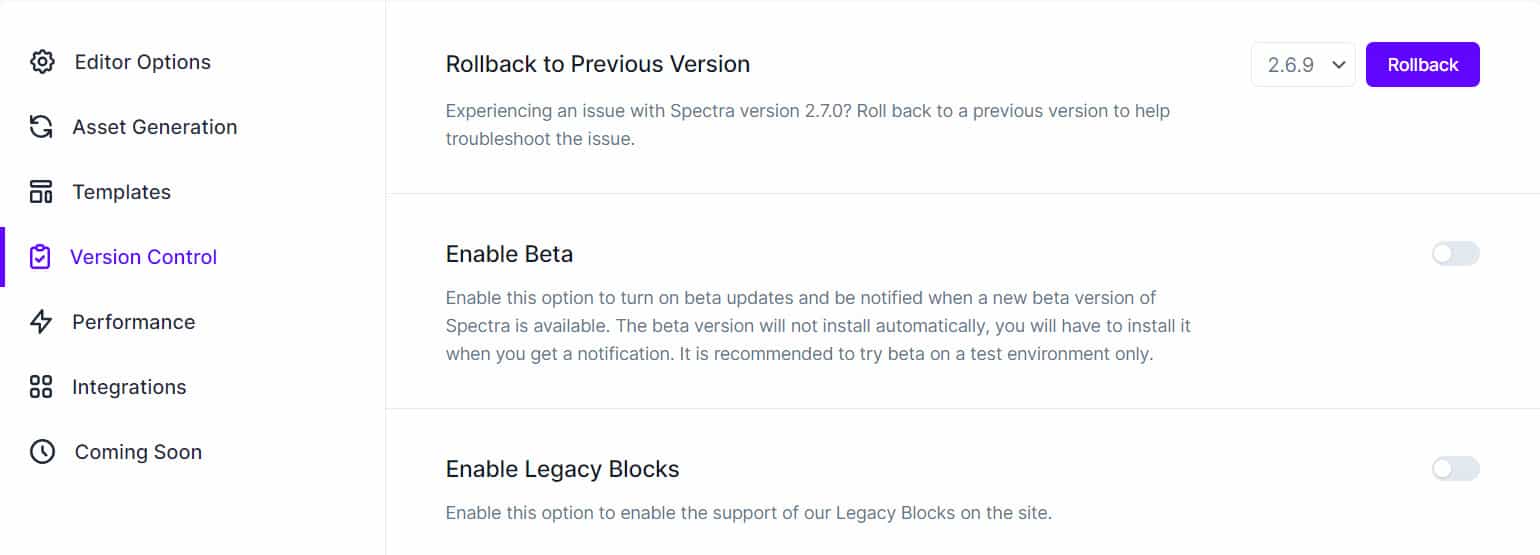Viewport: 1540px width, 555px height.
Task: Click the Templates layout icon
Action: point(41,192)
